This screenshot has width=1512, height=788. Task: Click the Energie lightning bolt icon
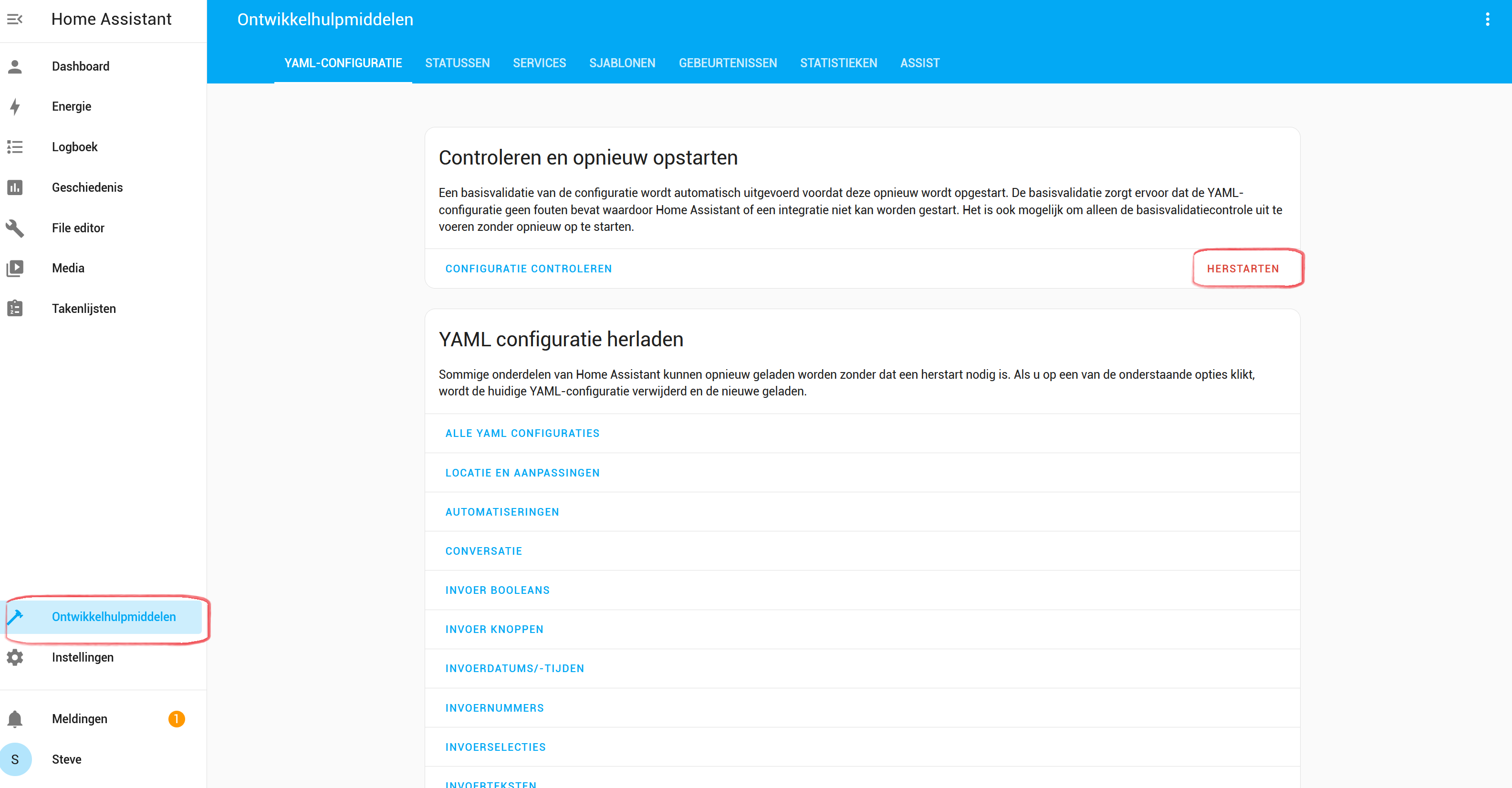[15, 107]
